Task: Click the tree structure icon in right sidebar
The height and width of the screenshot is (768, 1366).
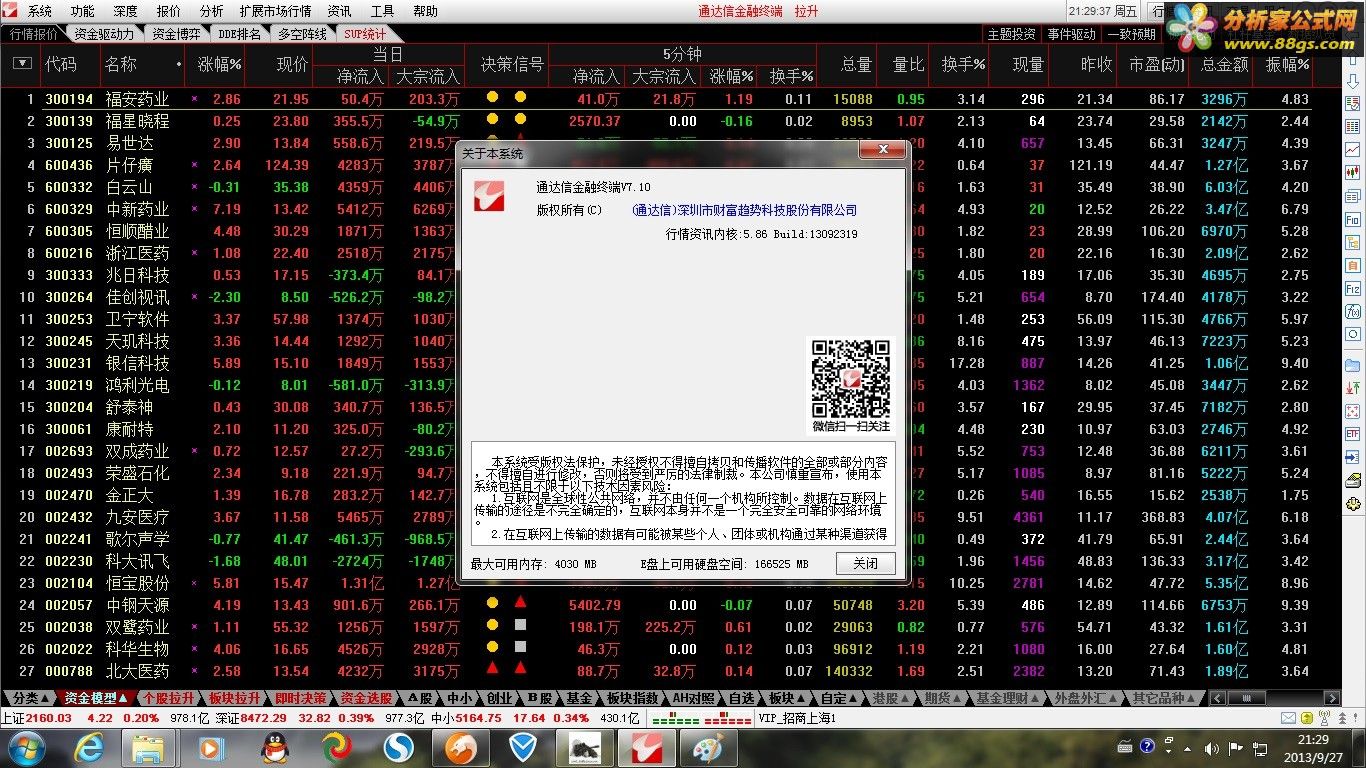Action: [1352, 242]
